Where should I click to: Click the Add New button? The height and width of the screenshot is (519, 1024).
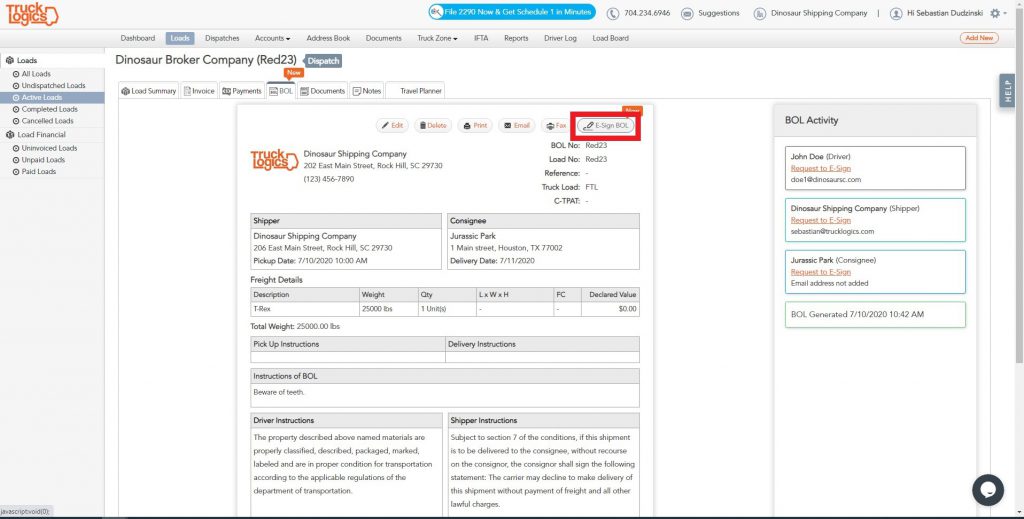pos(979,38)
